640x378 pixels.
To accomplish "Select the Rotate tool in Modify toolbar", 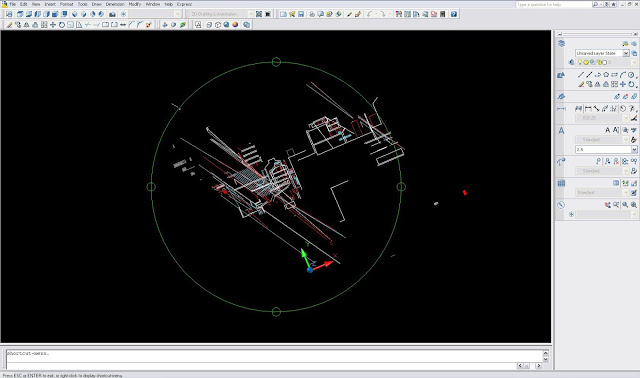I will (62, 25).
